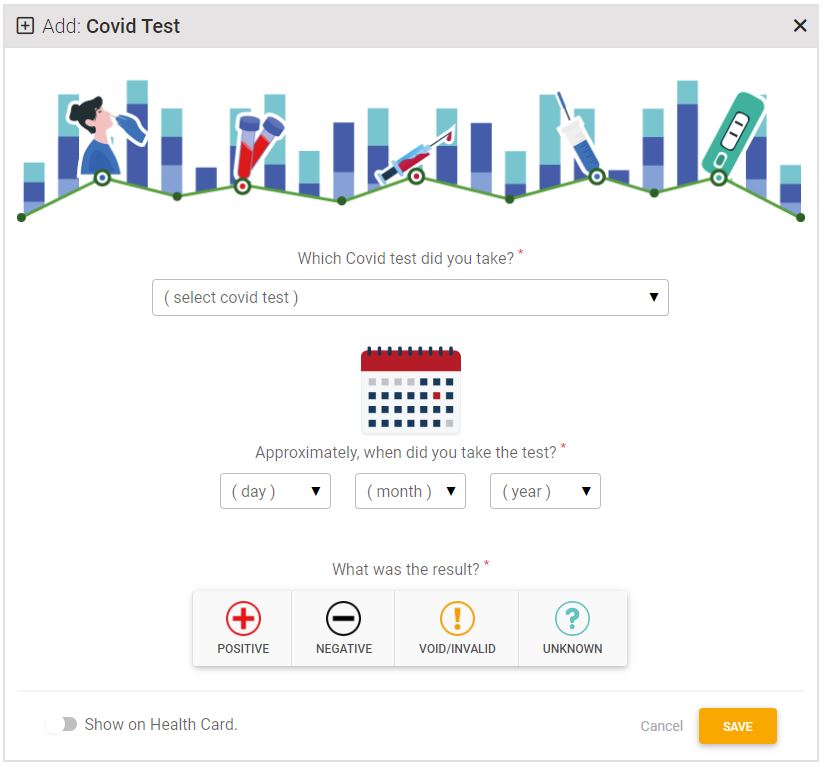The width and height of the screenshot is (824, 767).
Task: Click the orange exclamation Void/Invalid icon
Action: [x=457, y=619]
